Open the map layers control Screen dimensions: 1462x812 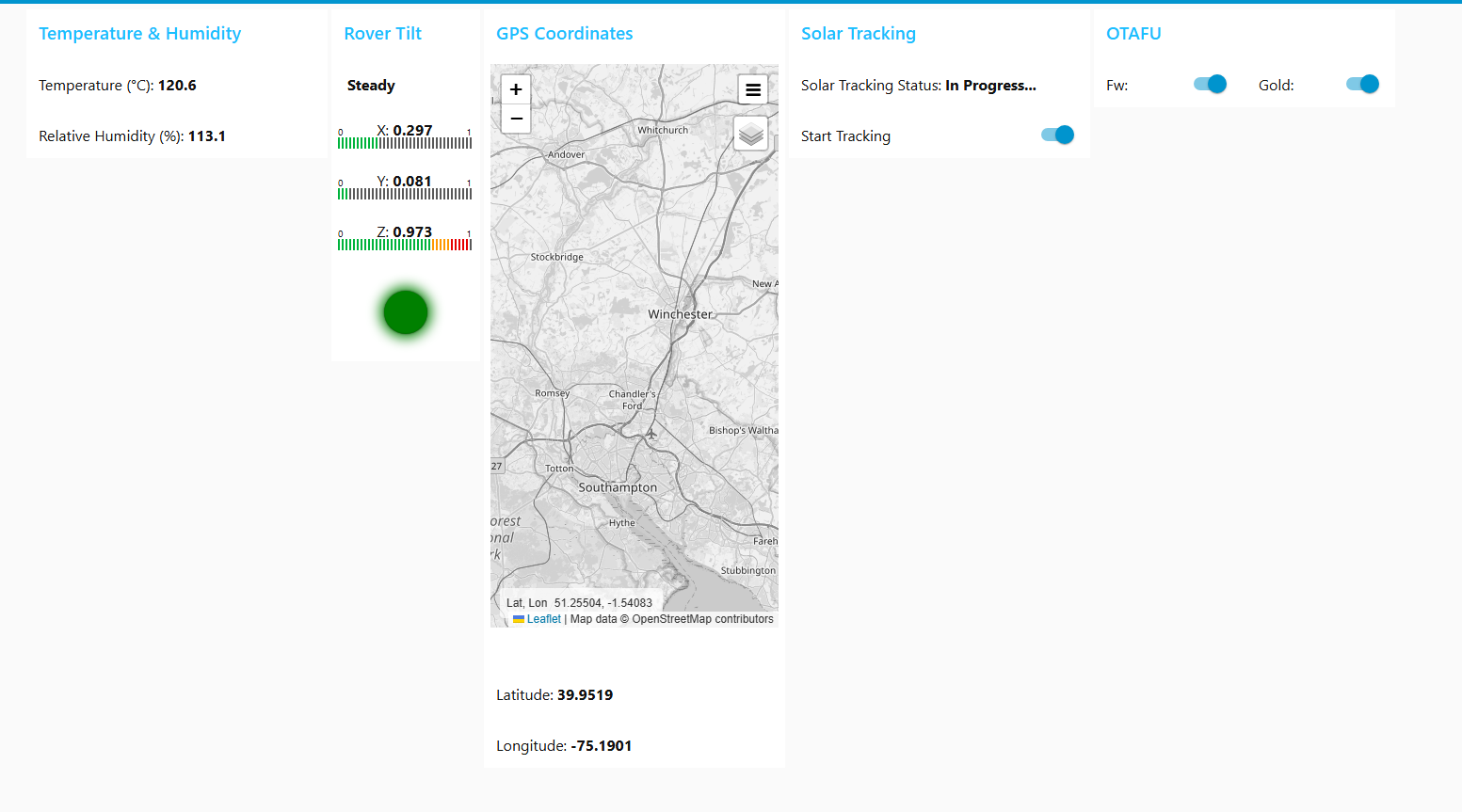point(750,135)
